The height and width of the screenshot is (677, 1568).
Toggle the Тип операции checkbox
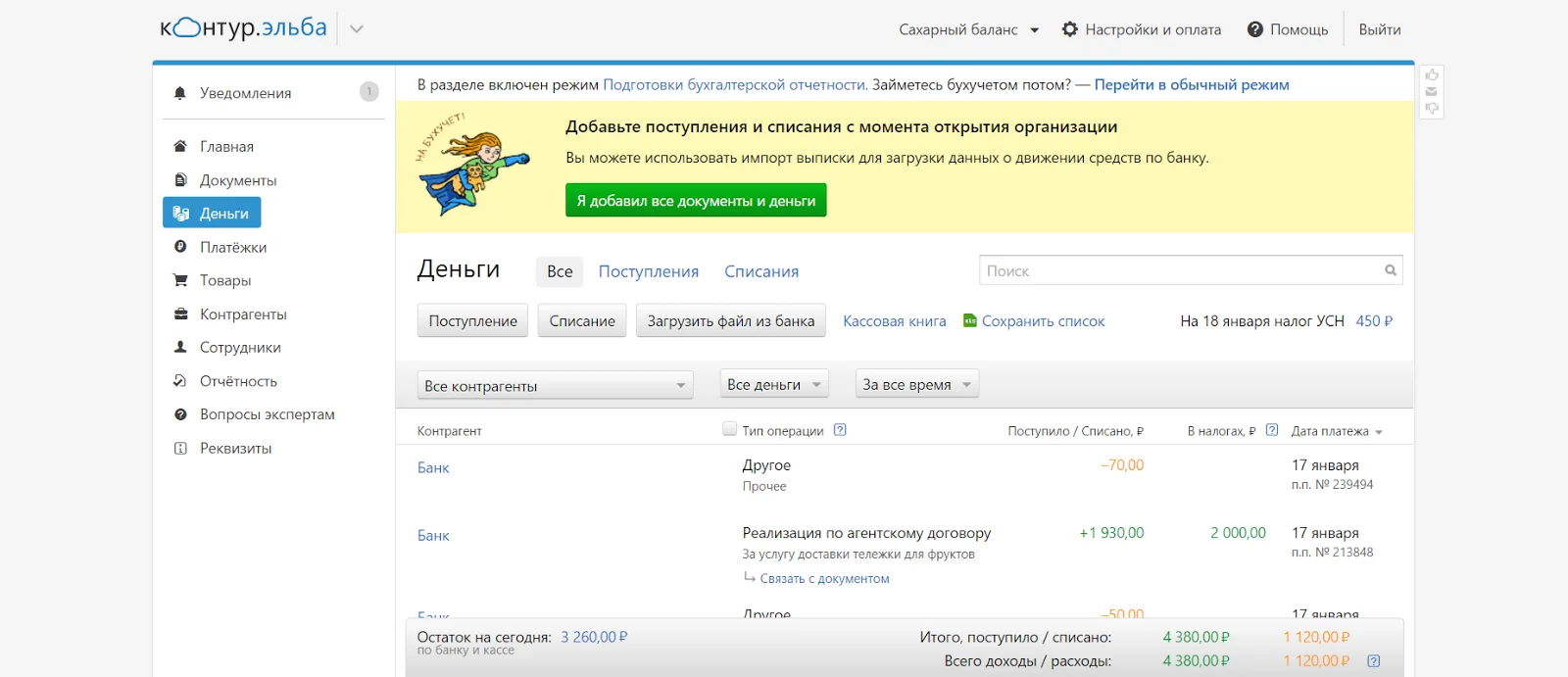coord(729,428)
